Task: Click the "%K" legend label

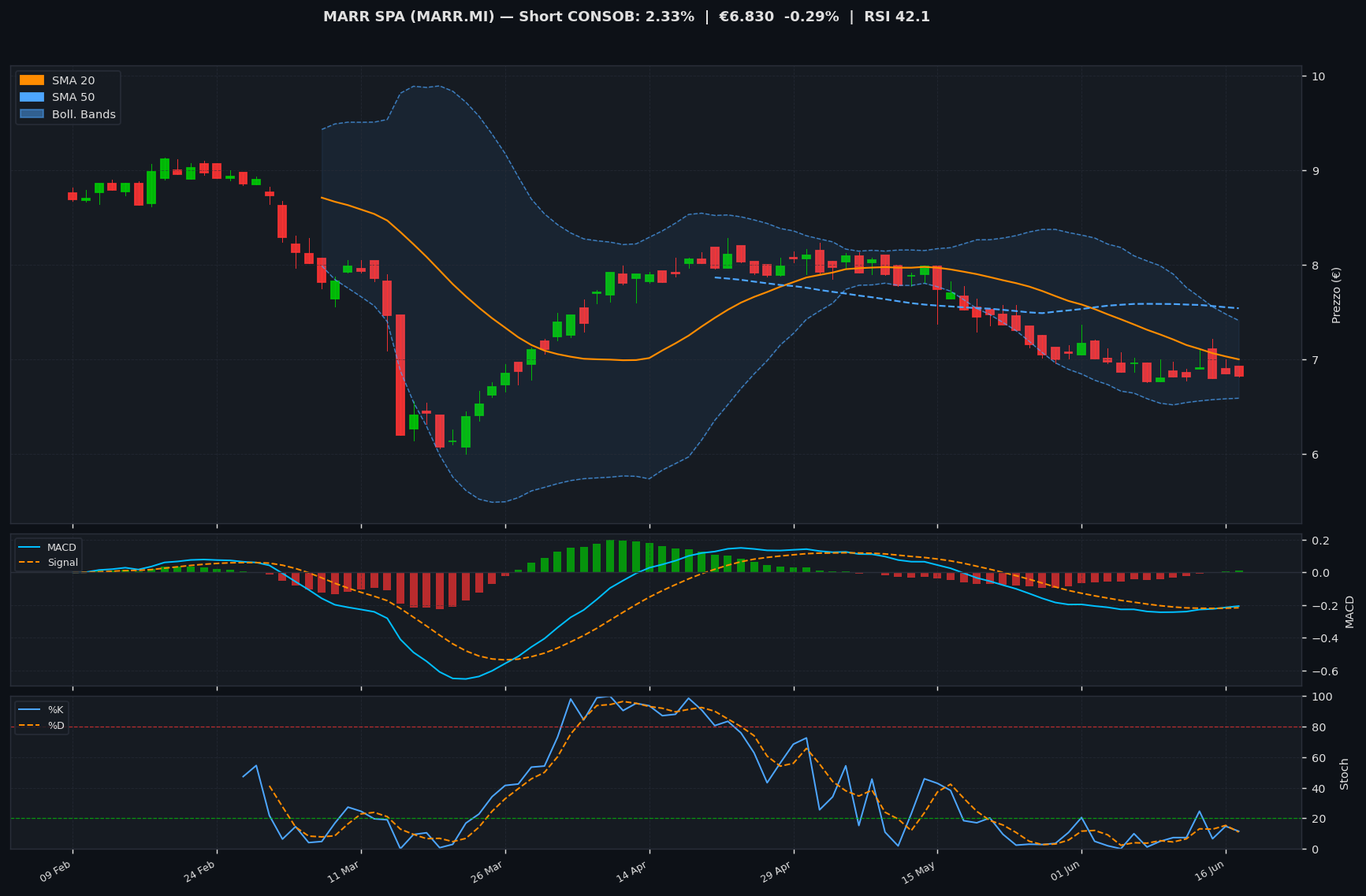Action: pos(56,710)
